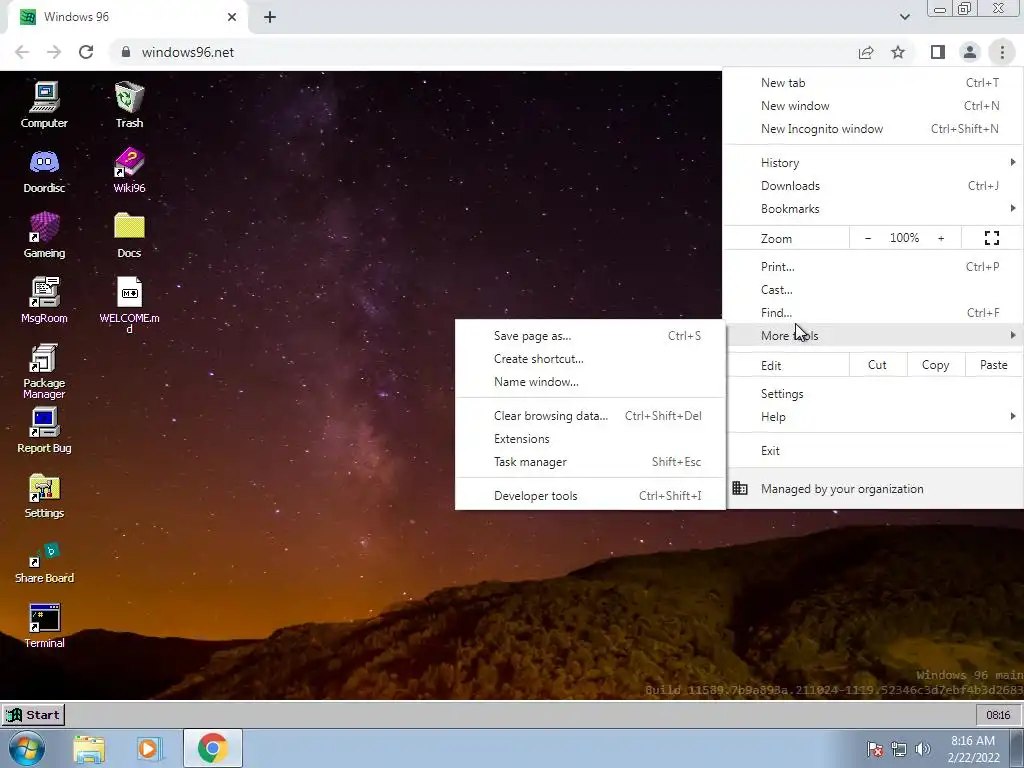Expand the More tools submenu
The image size is (1024, 768).
pos(872,336)
